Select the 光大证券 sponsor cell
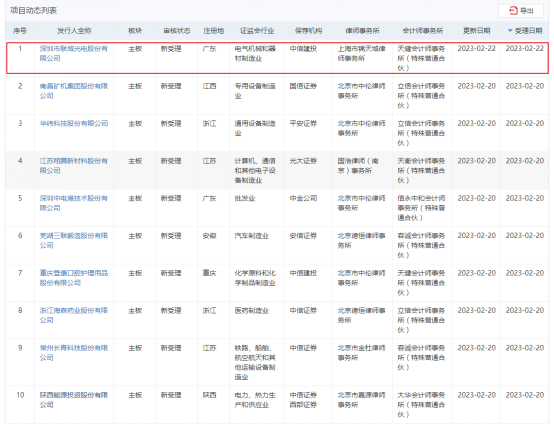The image size is (554, 428). point(303,161)
